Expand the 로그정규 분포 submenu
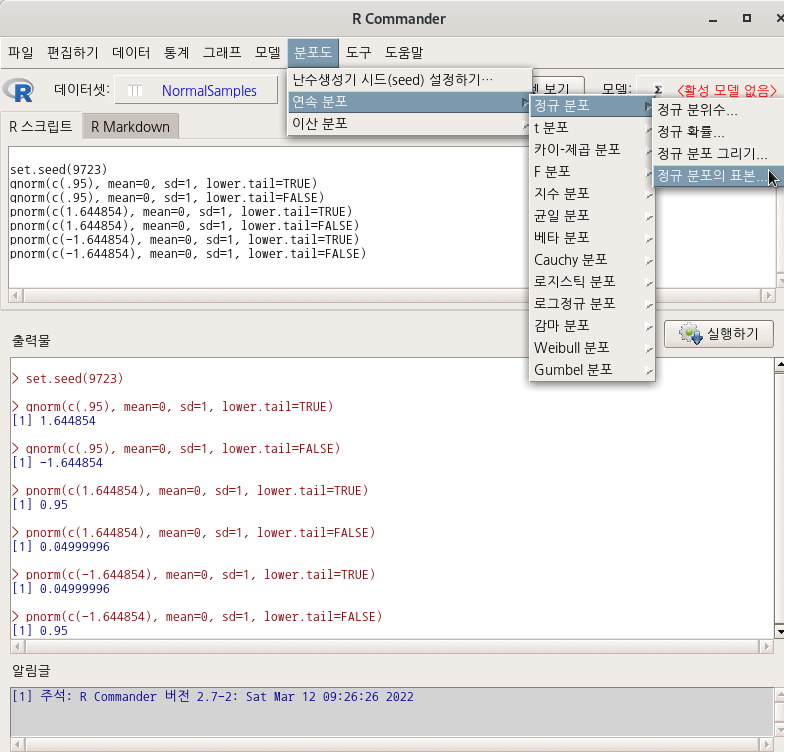This screenshot has height=752, width=799. [592, 304]
